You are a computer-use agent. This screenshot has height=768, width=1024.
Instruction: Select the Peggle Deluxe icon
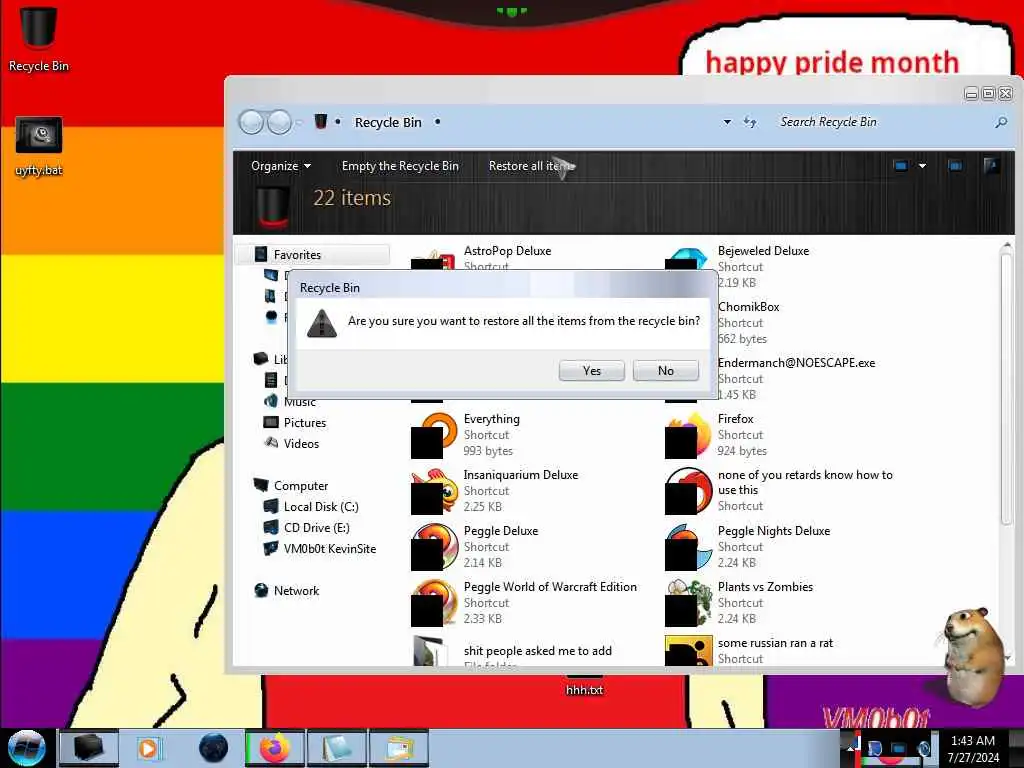434,547
